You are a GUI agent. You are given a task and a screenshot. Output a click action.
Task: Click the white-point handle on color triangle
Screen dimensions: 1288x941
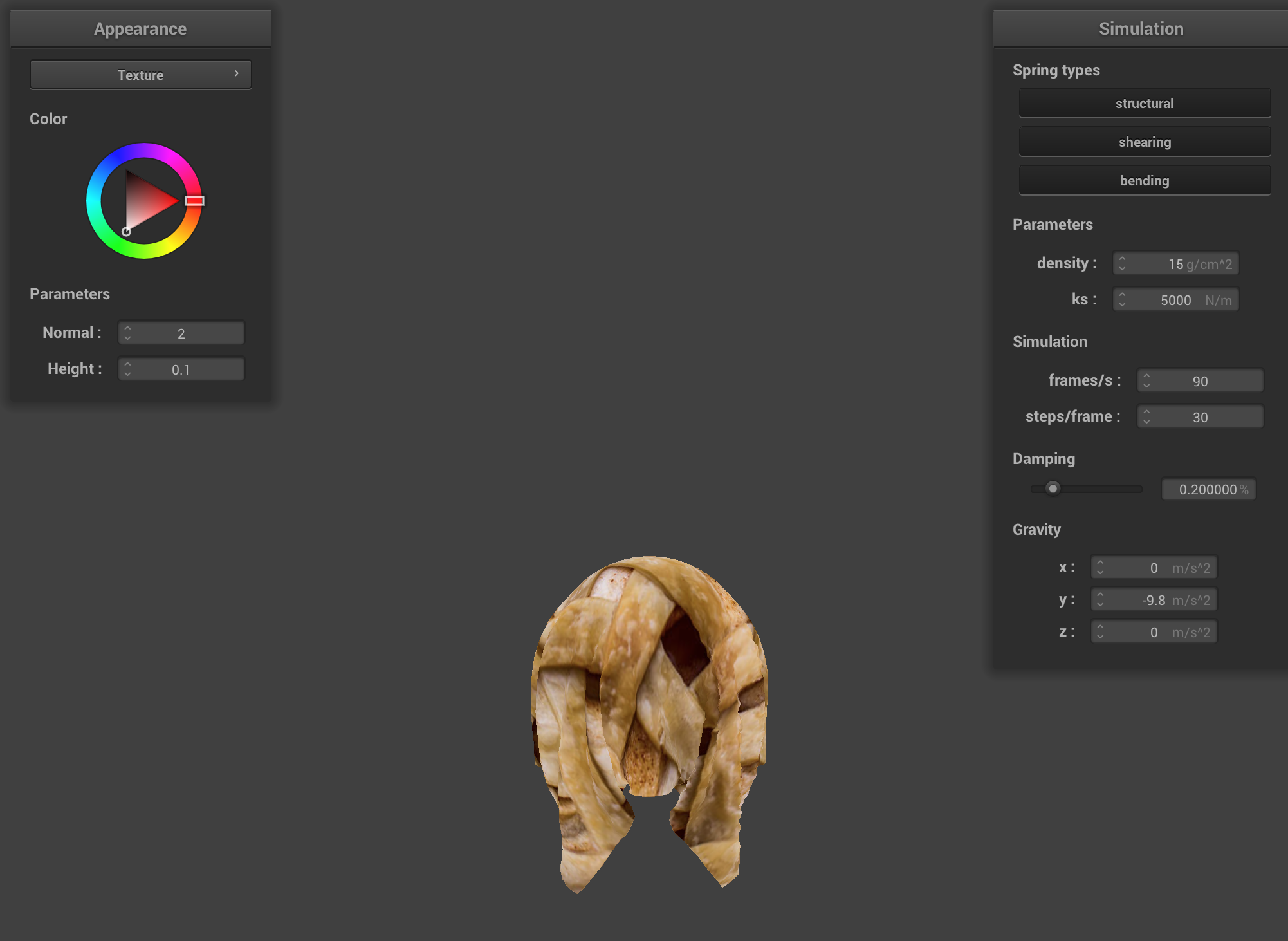pyautogui.click(x=127, y=232)
